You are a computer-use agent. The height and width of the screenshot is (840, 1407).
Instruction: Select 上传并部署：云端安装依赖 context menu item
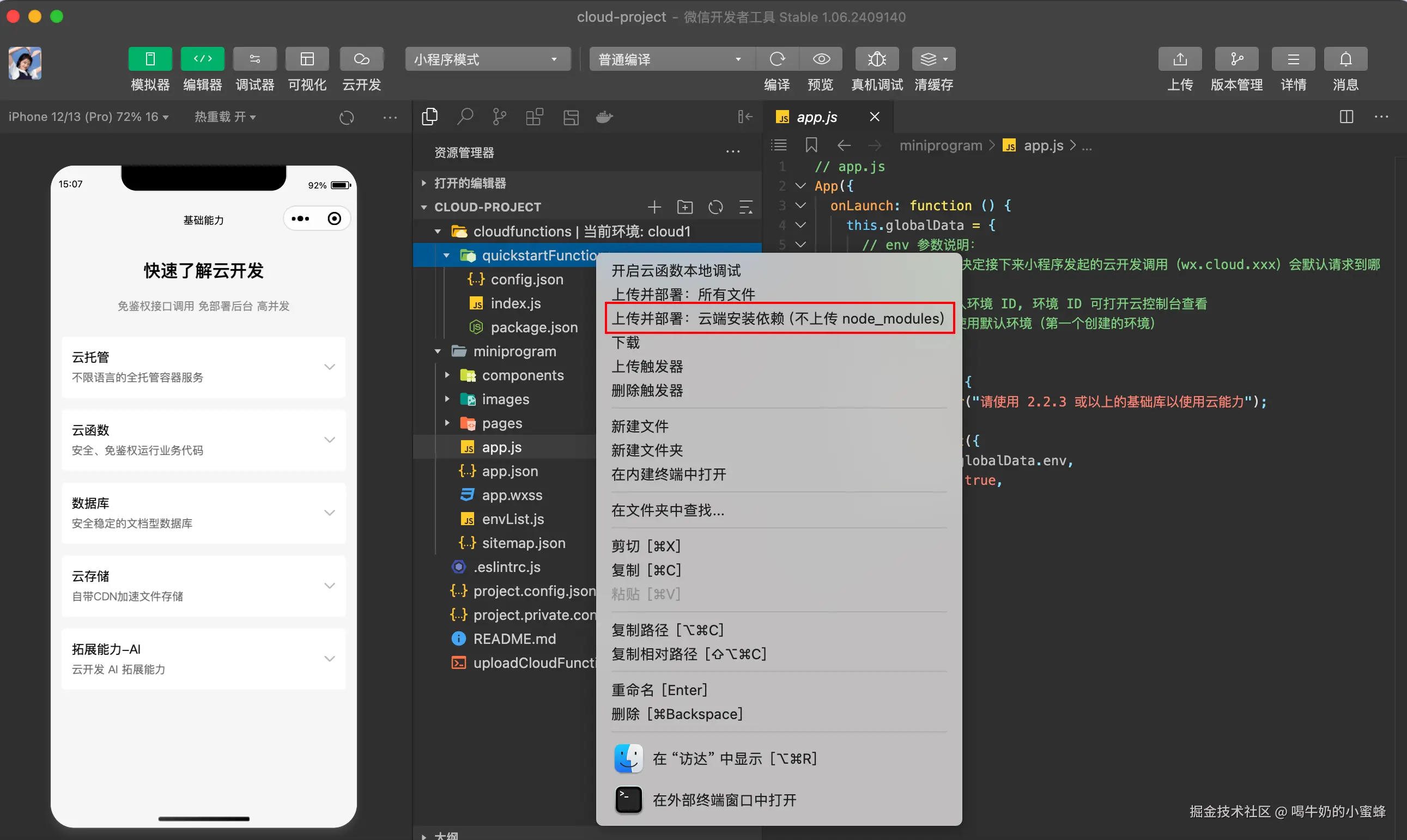click(x=778, y=319)
